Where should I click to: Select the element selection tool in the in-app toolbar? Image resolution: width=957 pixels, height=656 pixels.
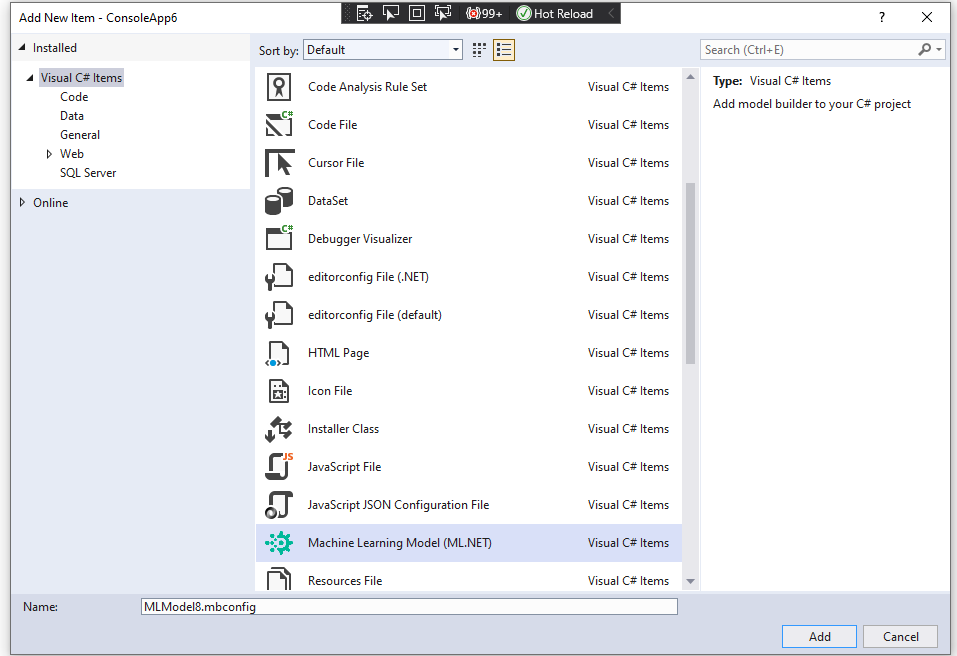coord(391,13)
